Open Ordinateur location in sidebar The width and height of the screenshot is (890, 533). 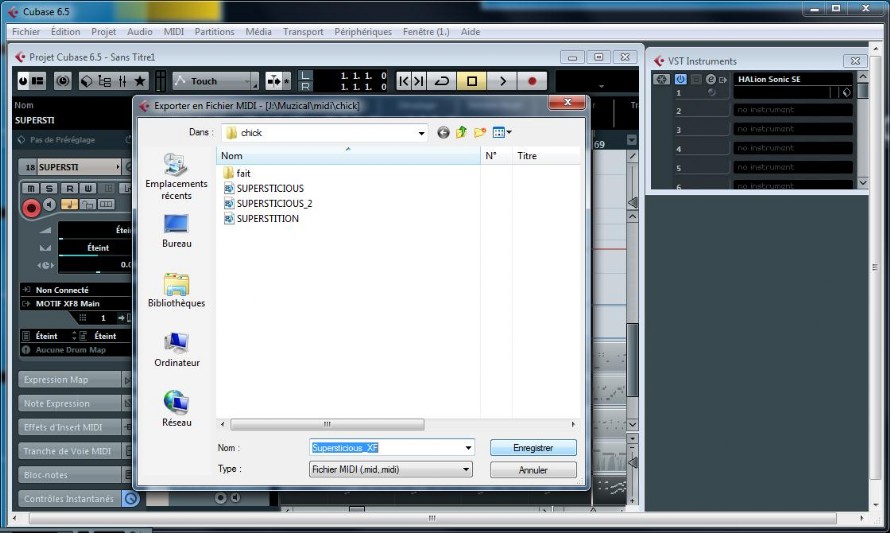point(177,350)
